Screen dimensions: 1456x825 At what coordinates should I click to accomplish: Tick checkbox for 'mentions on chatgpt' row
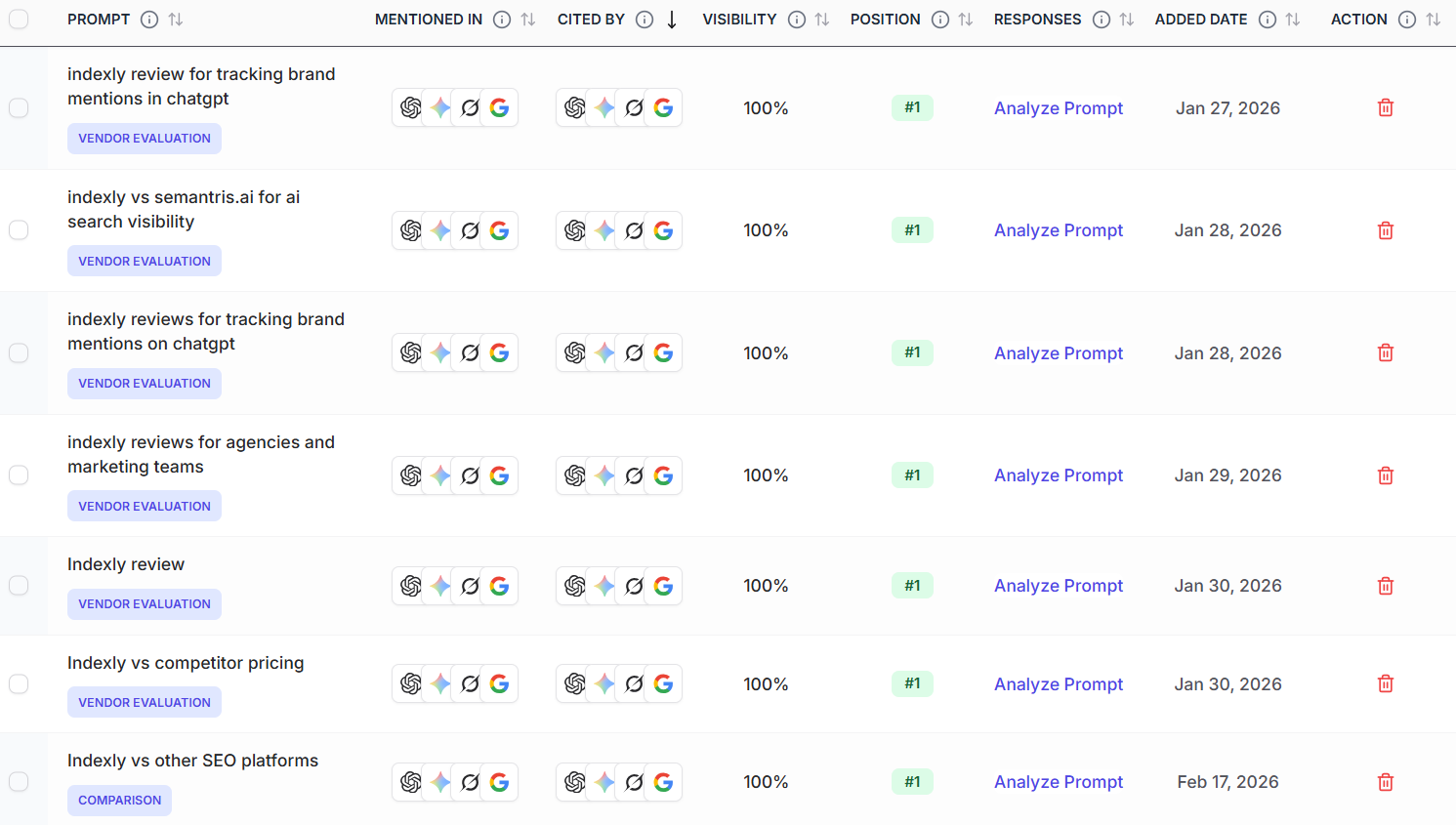click(x=19, y=352)
